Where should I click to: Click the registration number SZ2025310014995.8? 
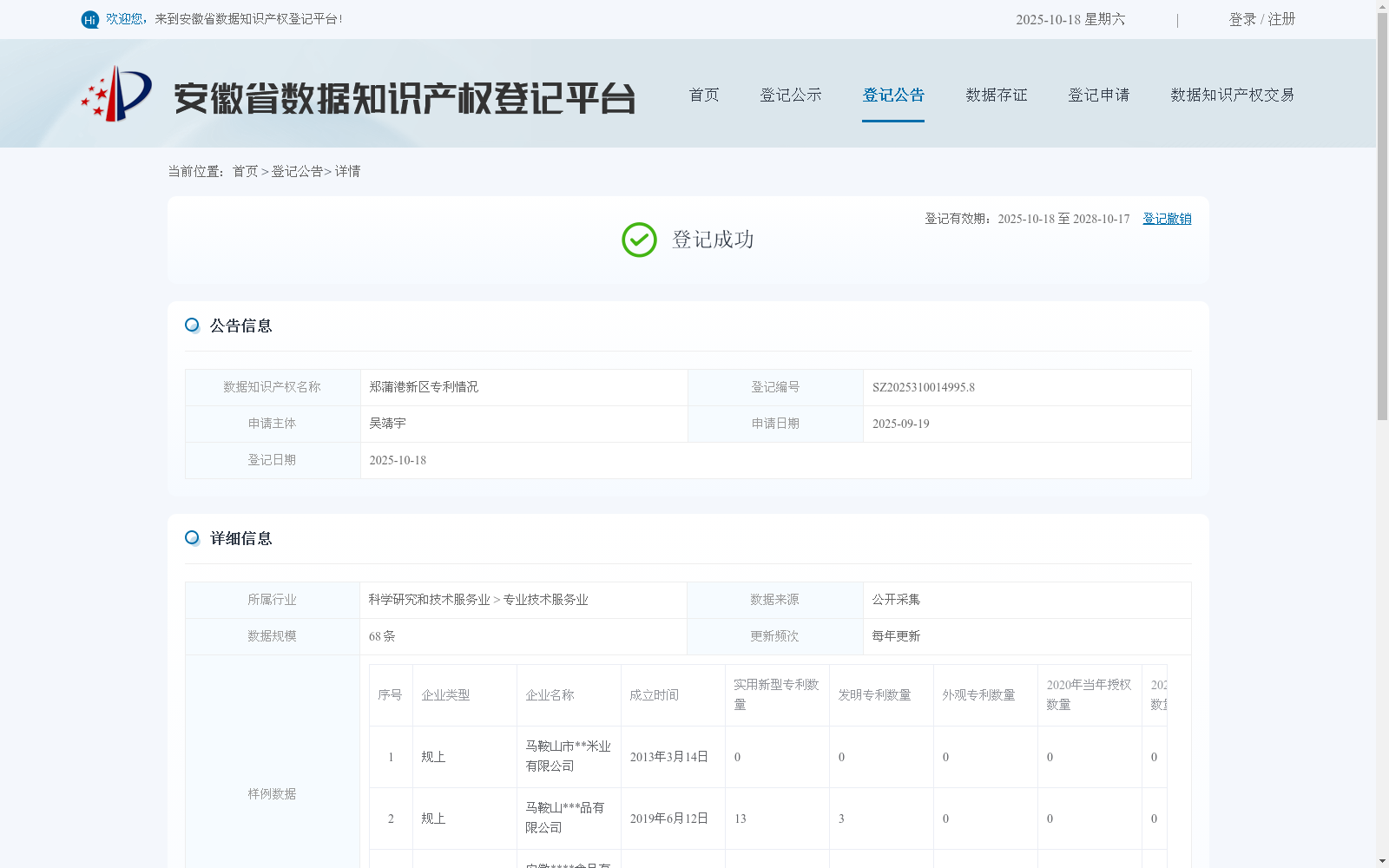pyautogui.click(x=924, y=387)
